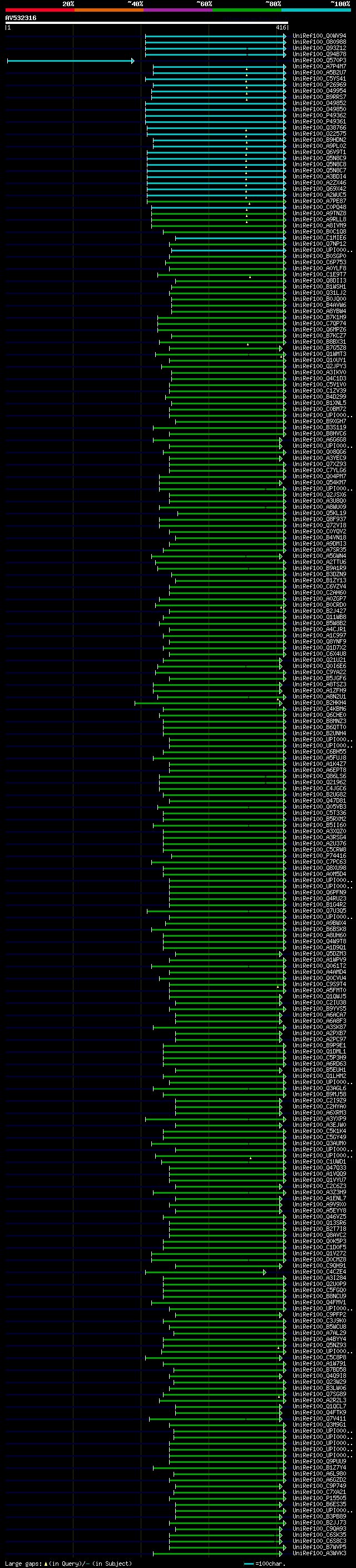This screenshot has width=356, height=1568.
Task: Select hit label UniRef100_Q4C1D3
Action: [319, 379]
